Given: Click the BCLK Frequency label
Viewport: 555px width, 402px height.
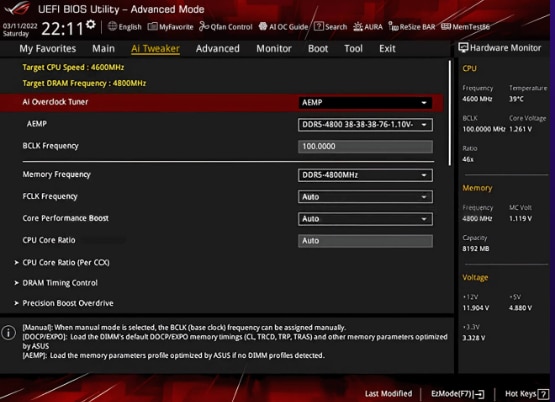Looking at the screenshot, I should coord(51,146).
